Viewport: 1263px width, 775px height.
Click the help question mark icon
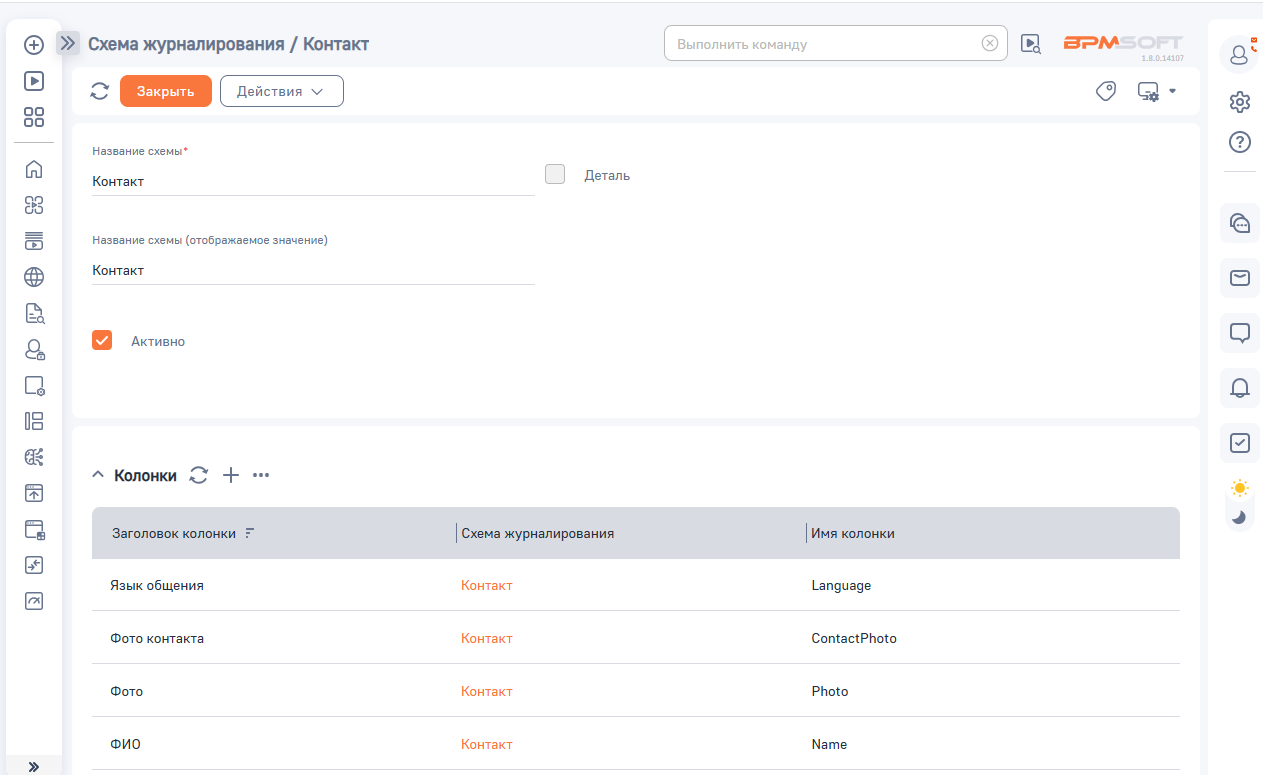pyautogui.click(x=1239, y=142)
